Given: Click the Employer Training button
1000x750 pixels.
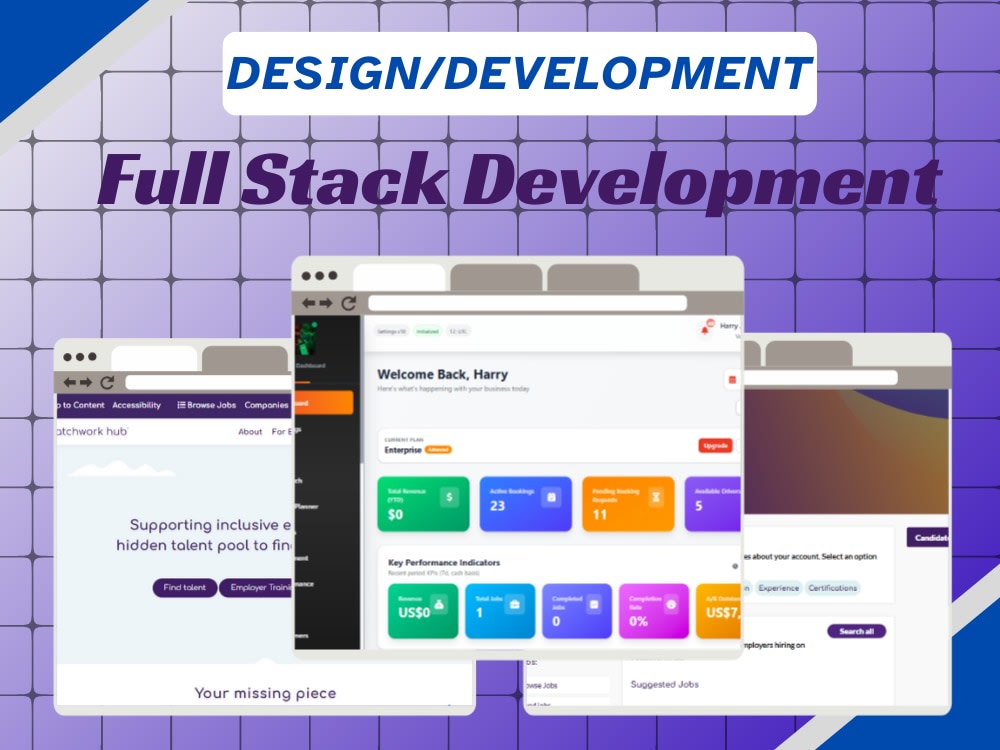Looking at the screenshot, I should point(256,587).
